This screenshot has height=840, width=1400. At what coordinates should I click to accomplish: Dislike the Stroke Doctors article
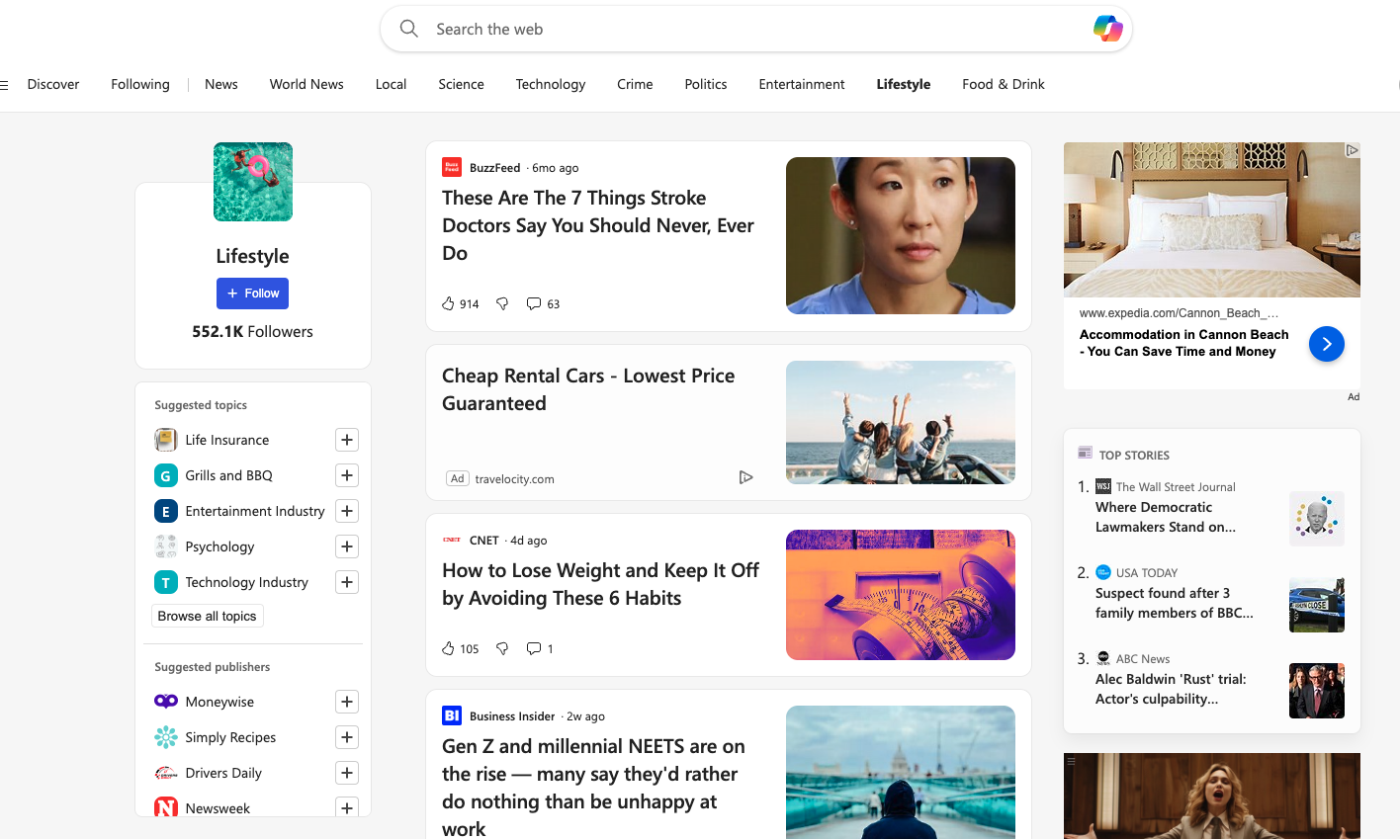[x=502, y=303]
